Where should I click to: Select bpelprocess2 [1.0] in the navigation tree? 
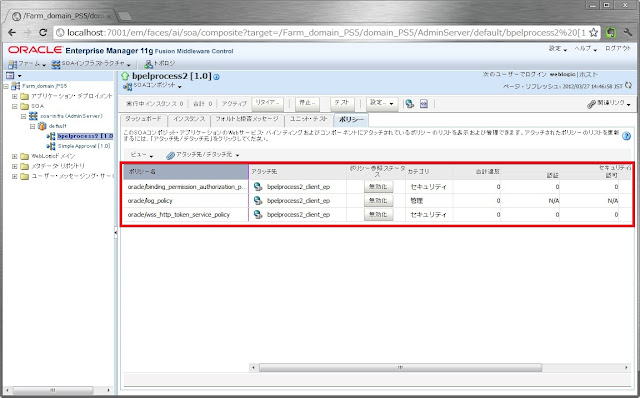point(85,136)
